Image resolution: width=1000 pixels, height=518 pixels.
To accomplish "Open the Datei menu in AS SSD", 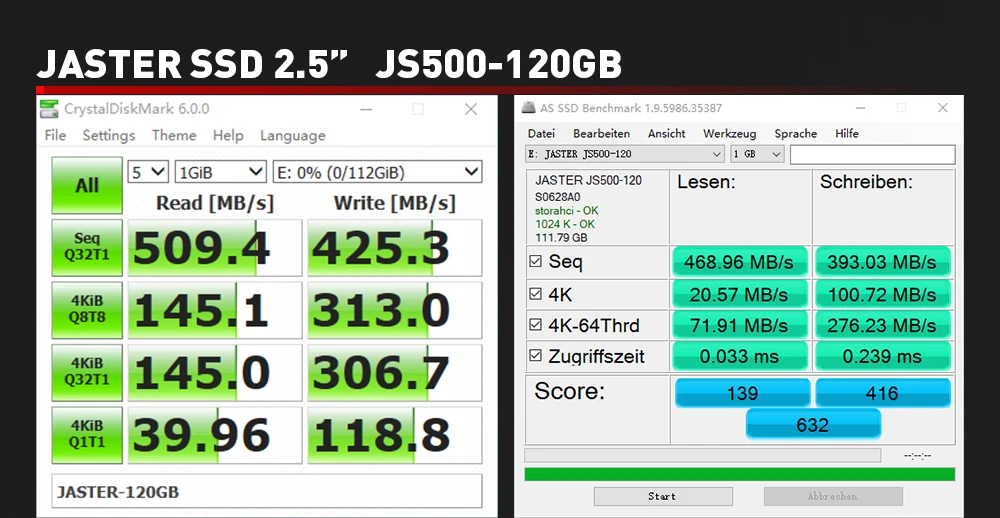I will [x=541, y=133].
